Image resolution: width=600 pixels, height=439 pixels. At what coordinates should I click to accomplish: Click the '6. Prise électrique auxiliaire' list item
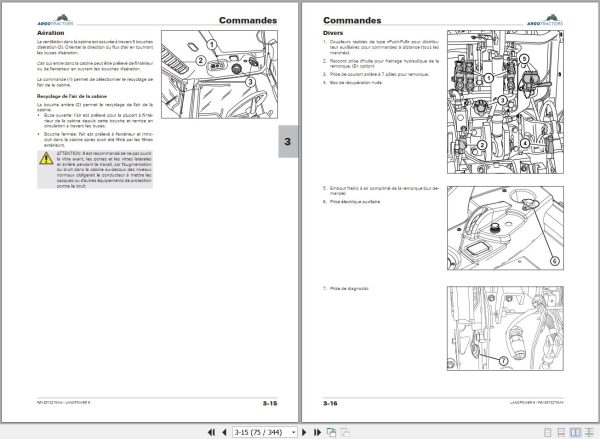click(352, 202)
